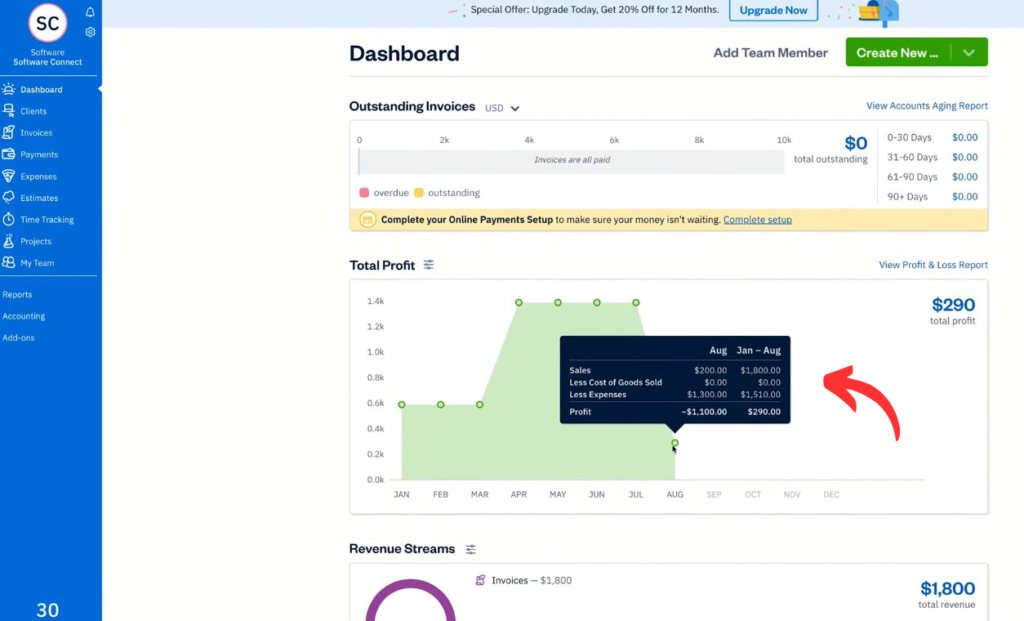This screenshot has height=621, width=1024.
Task: Click Add Team Member
Action: pyautogui.click(x=771, y=53)
